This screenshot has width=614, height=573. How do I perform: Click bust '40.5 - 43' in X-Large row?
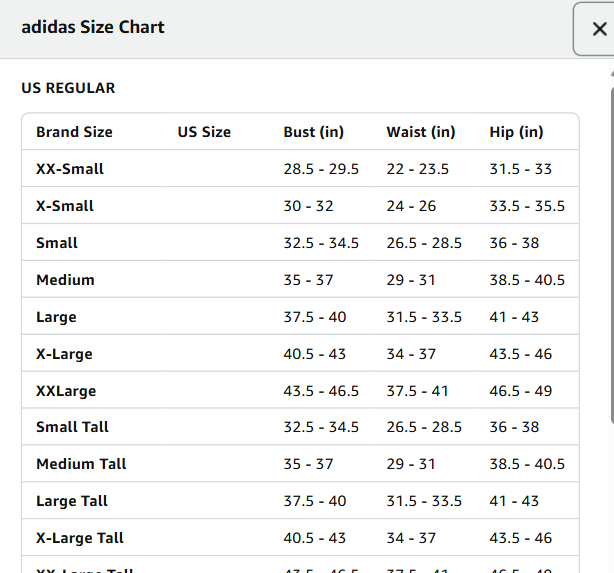click(x=314, y=354)
